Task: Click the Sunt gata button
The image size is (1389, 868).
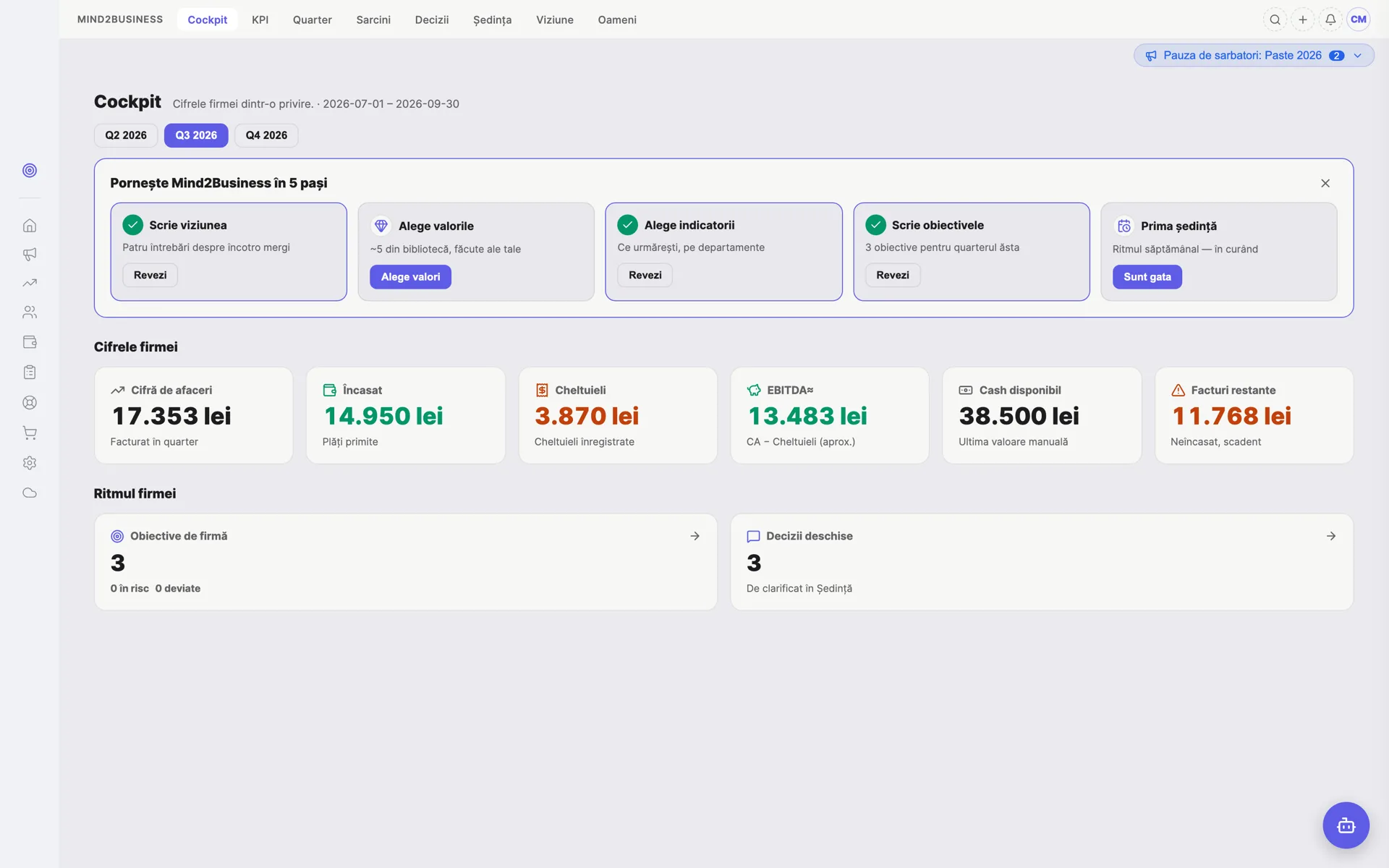Action: [1147, 277]
